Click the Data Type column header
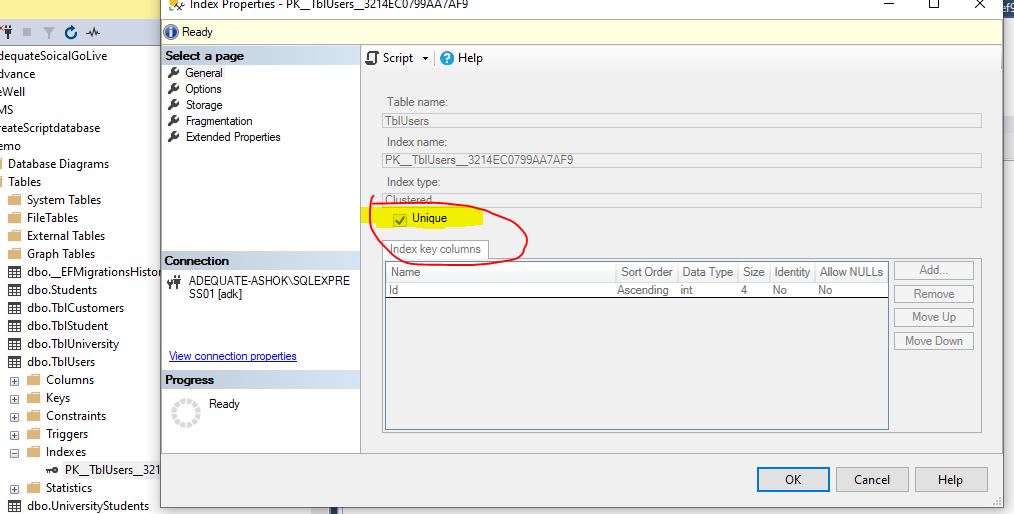This screenshot has width=1014, height=514. pyautogui.click(x=707, y=272)
